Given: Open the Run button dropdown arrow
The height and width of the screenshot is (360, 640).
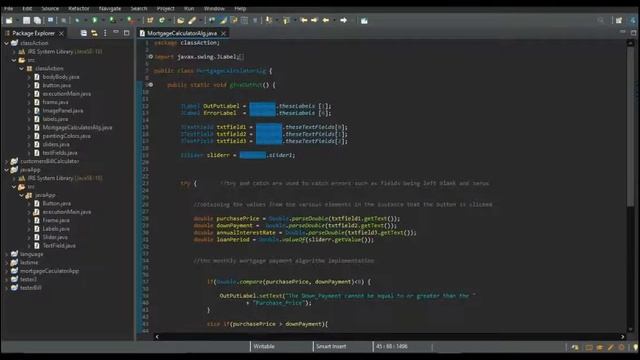Looking at the screenshot, I should click(x=102, y=20).
